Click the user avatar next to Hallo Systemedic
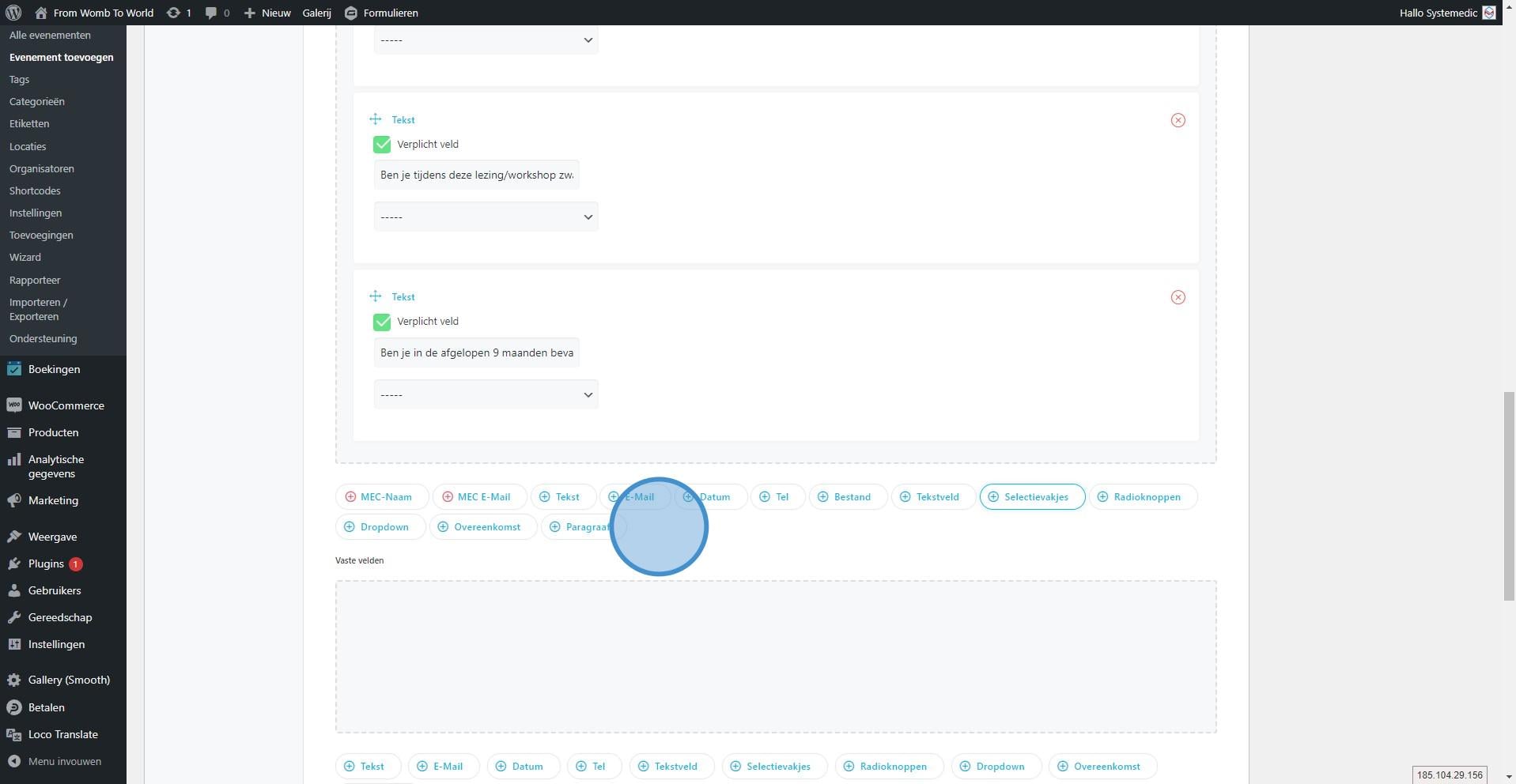1516x784 pixels. pyautogui.click(x=1489, y=13)
